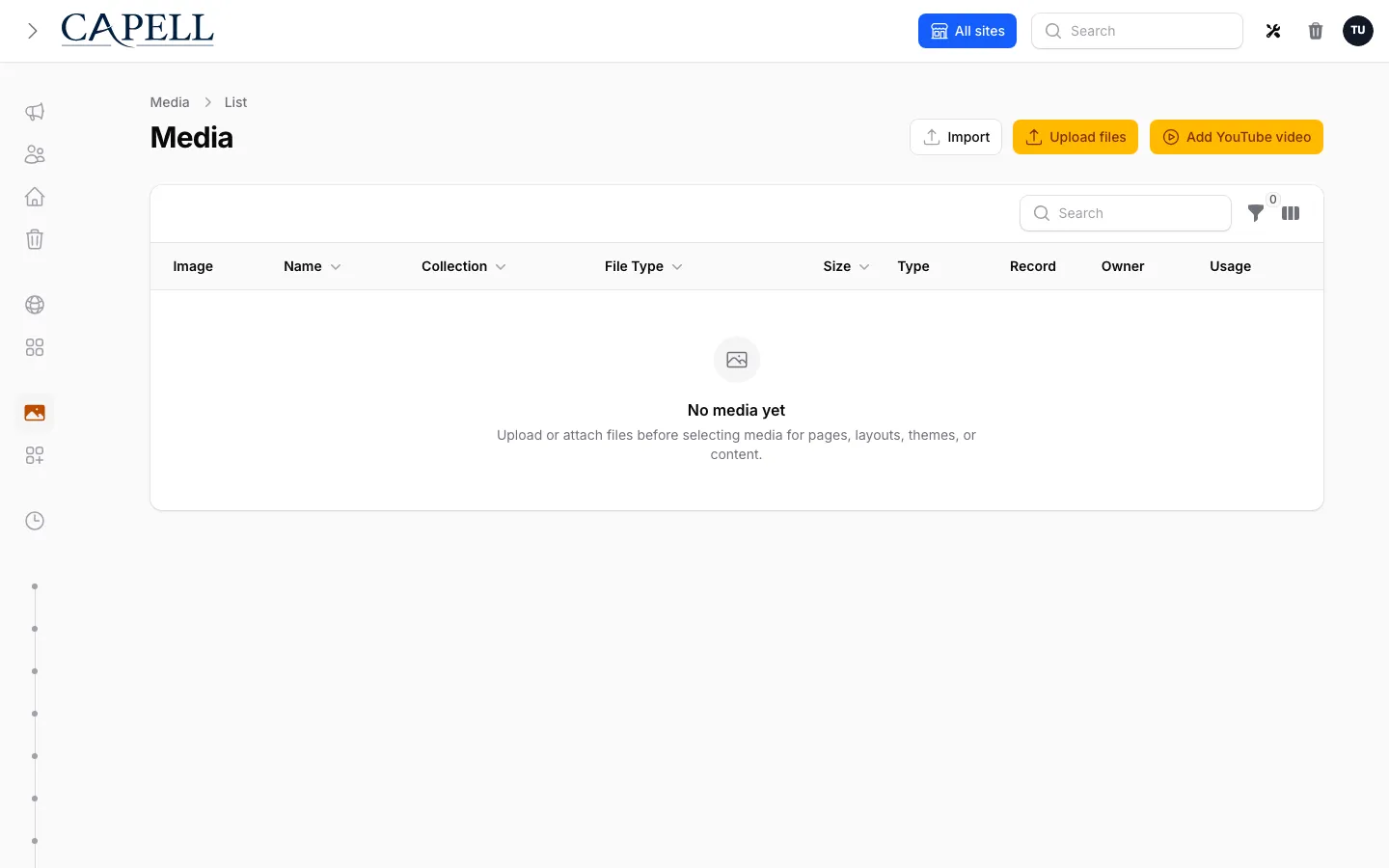
Task: Sort by the Name column
Action: point(313,266)
